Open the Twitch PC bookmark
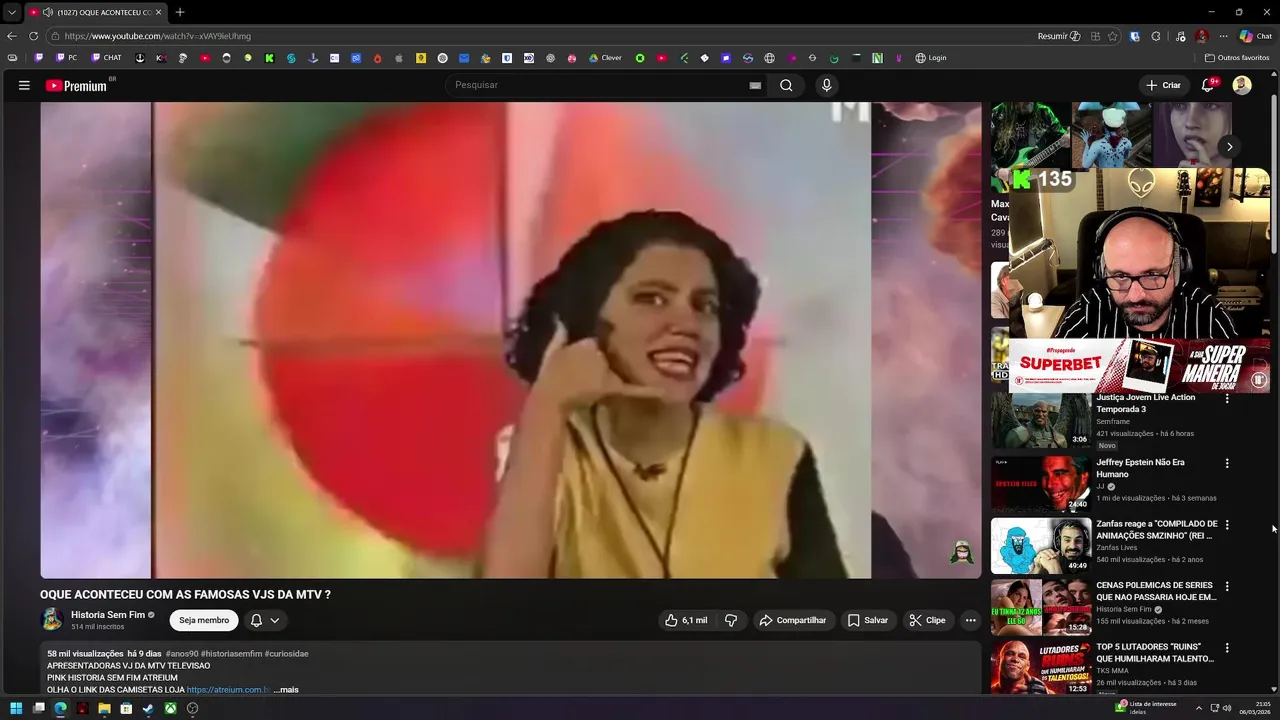Viewport: 1280px width, 720px height. [67, 58]
